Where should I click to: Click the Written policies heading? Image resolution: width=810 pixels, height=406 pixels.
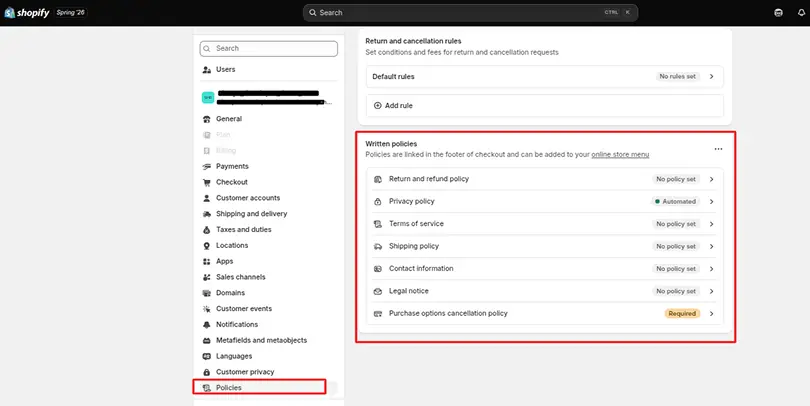pos(391,144)
